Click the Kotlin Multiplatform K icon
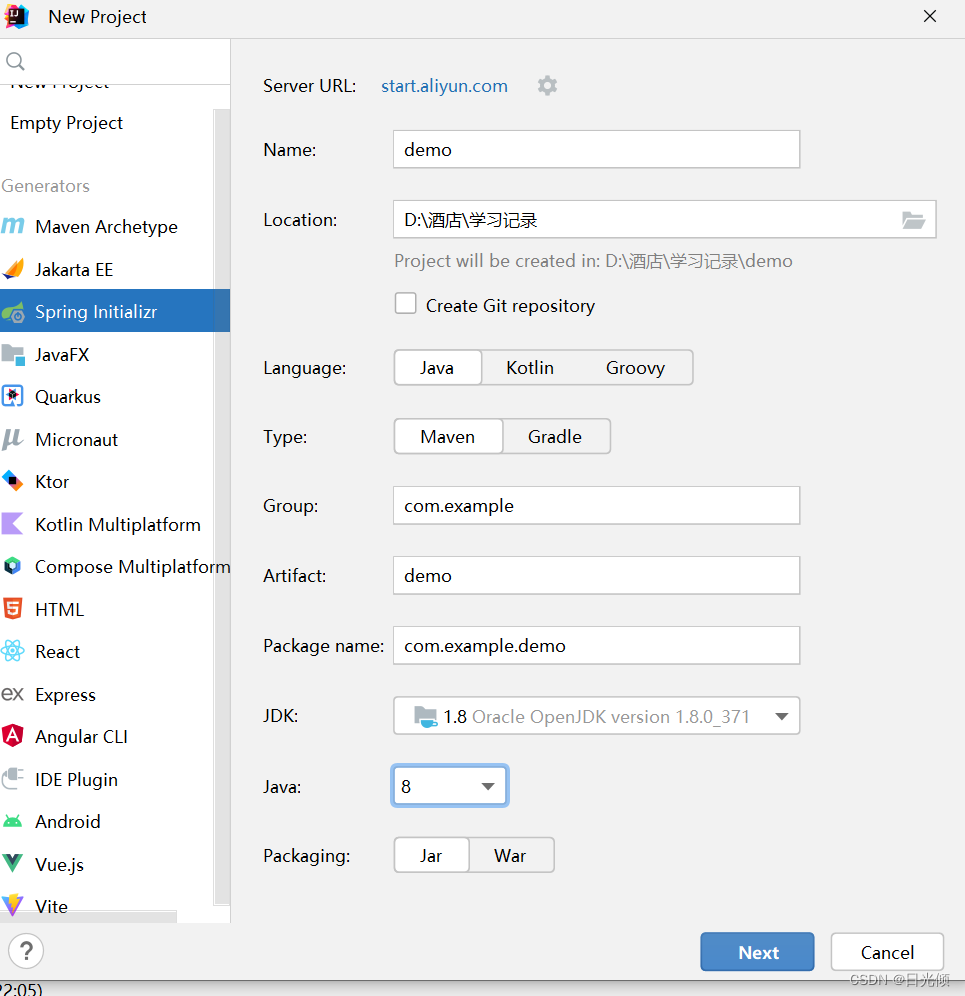965x996 pixels. click(x=13, y=524)
